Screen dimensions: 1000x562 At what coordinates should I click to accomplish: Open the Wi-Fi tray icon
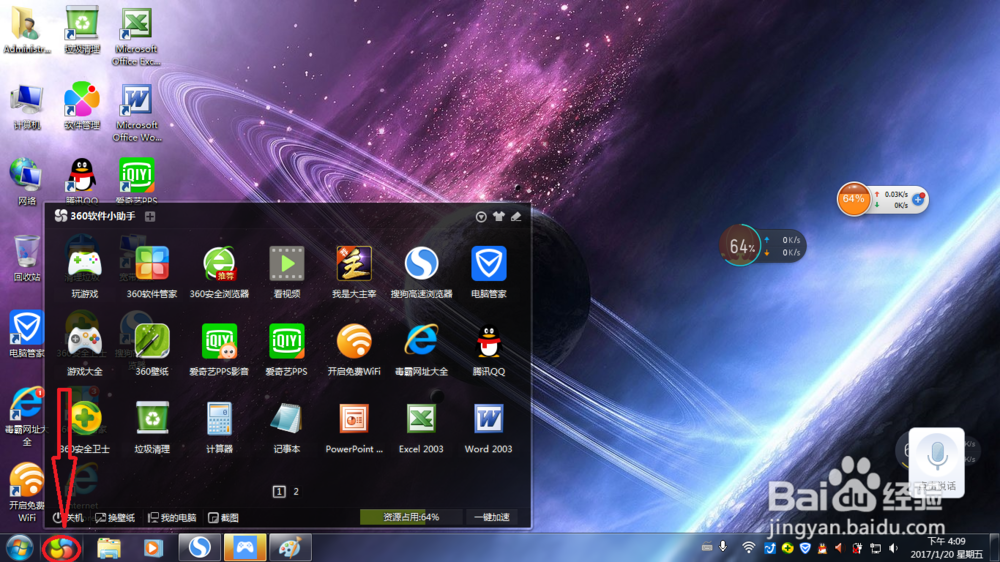(x=749, y=547)
